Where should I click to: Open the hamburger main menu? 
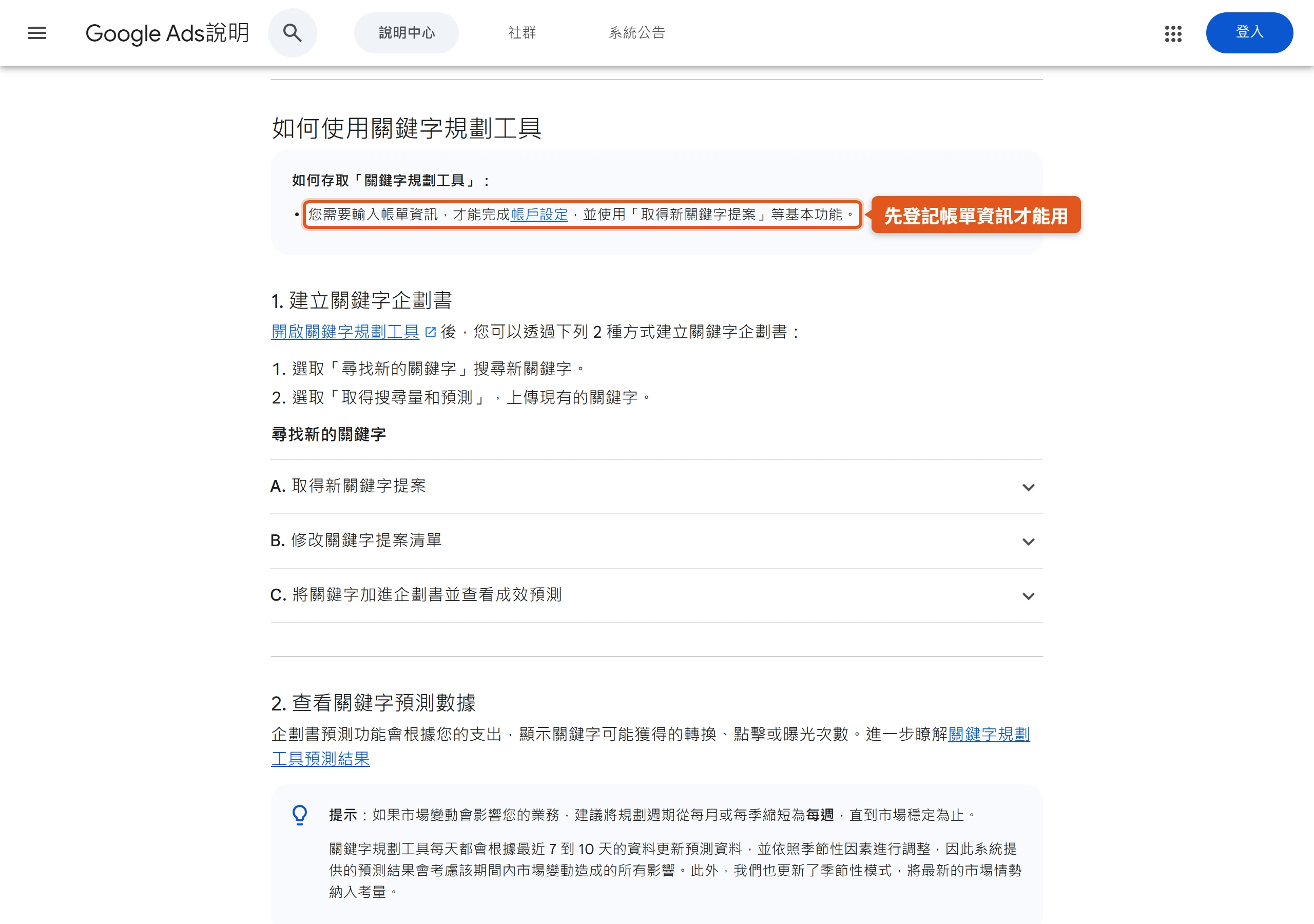[x=36, y=33]
